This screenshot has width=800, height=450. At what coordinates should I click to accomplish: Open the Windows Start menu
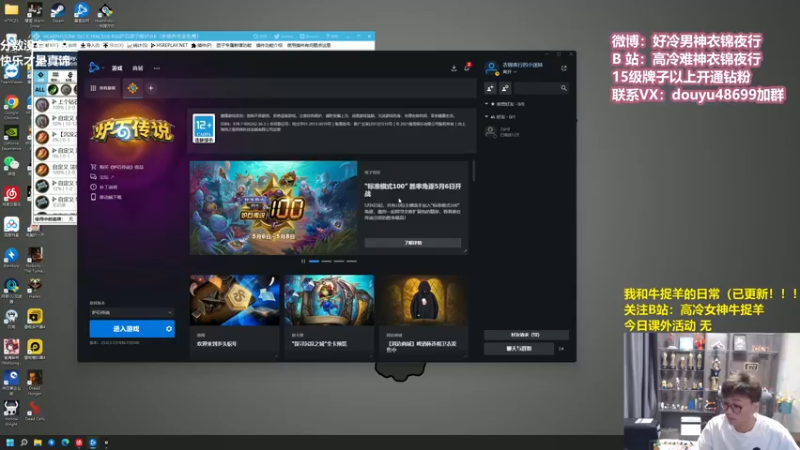10,443
